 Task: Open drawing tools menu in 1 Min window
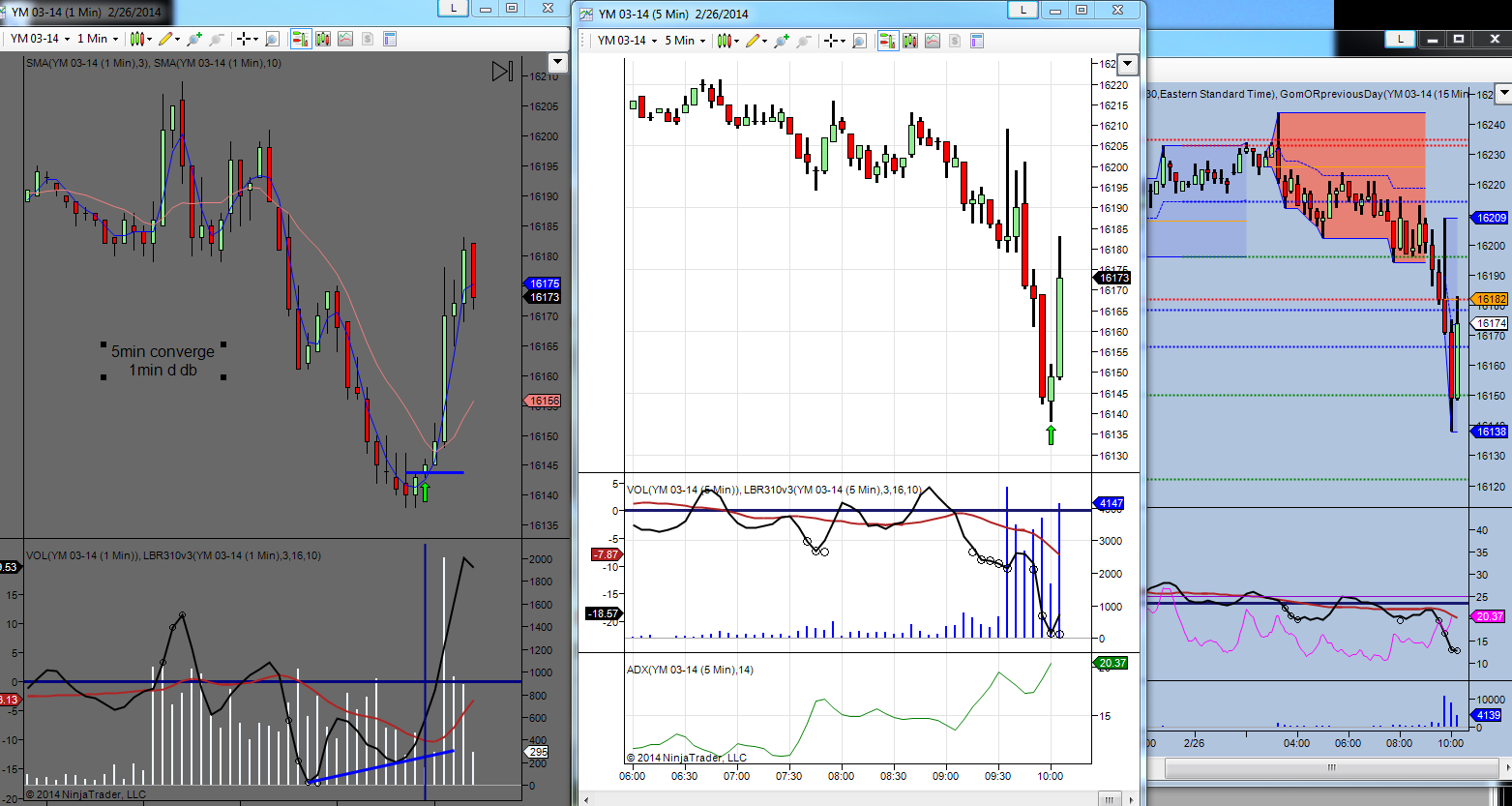(x=170, y=39)
